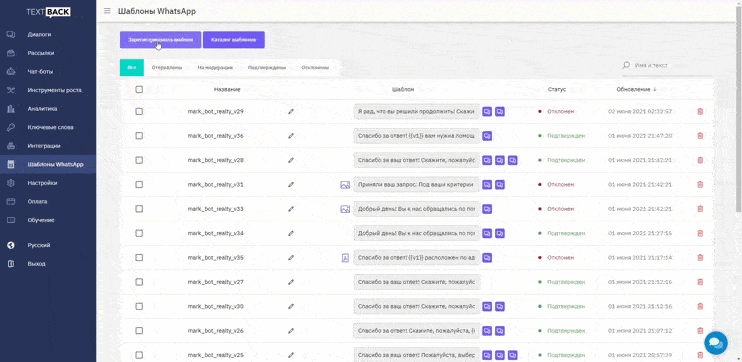The width and height of the screenshot is (742, 362).
Task: Click the Зарегистрировать шаблон button
Action: point(160,40)
